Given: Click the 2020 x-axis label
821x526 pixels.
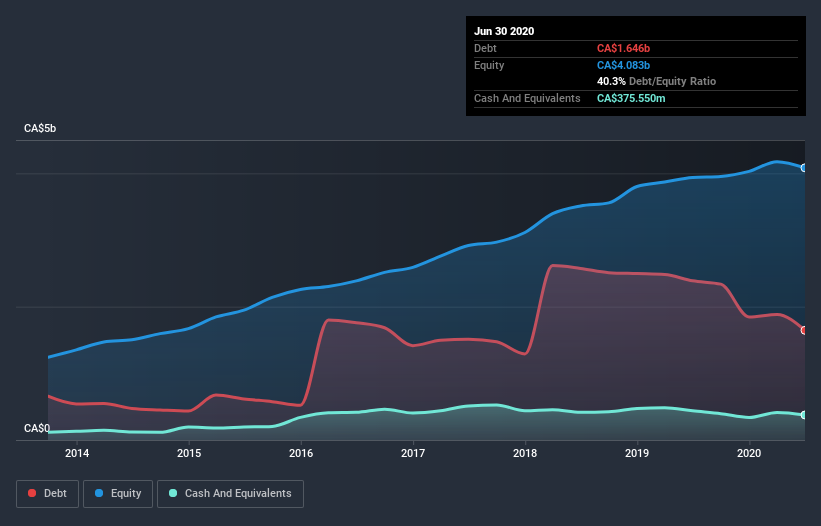Looking at the screenshot, I should pos(749,453).
